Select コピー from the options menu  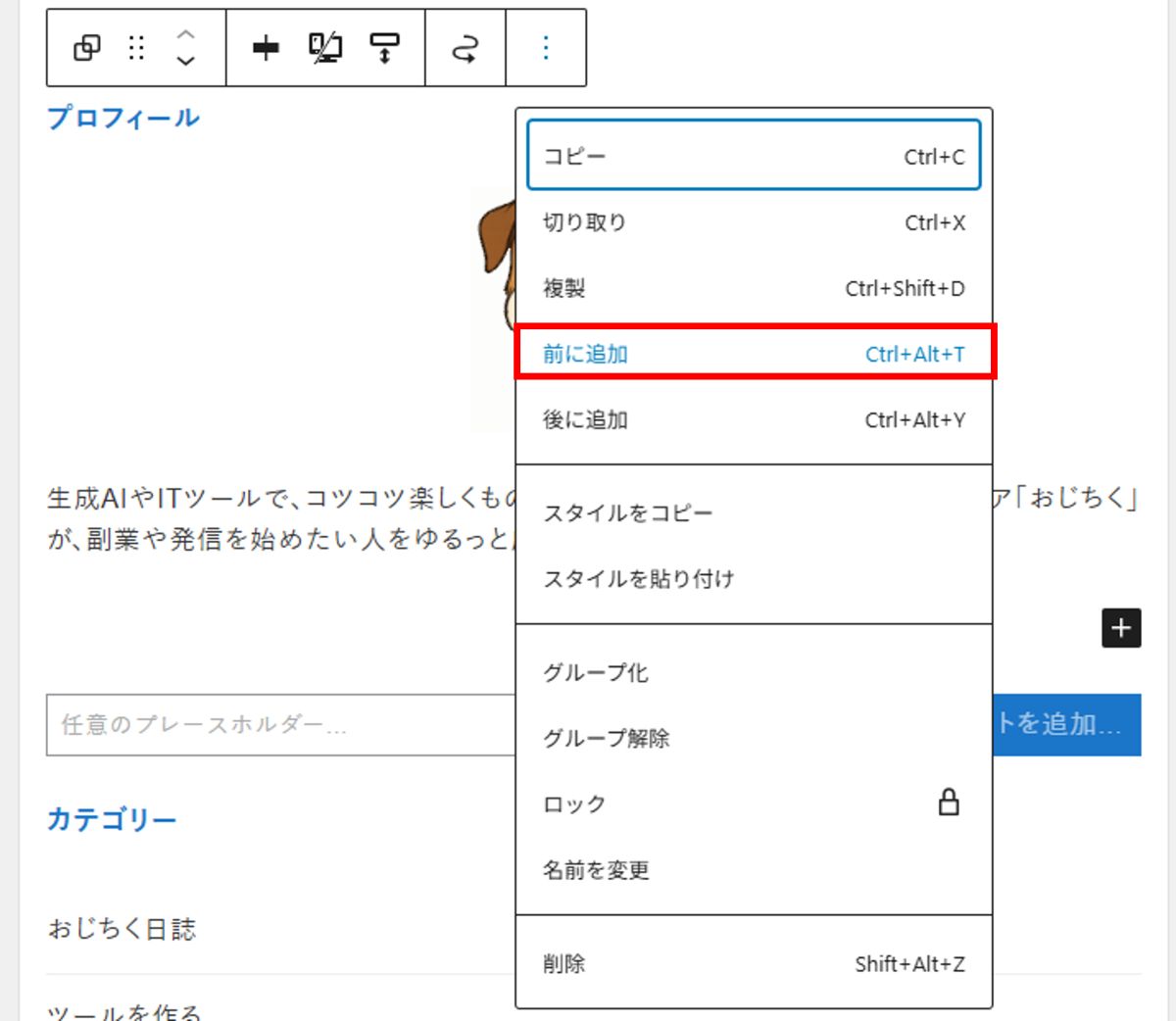tap(753, 156)
